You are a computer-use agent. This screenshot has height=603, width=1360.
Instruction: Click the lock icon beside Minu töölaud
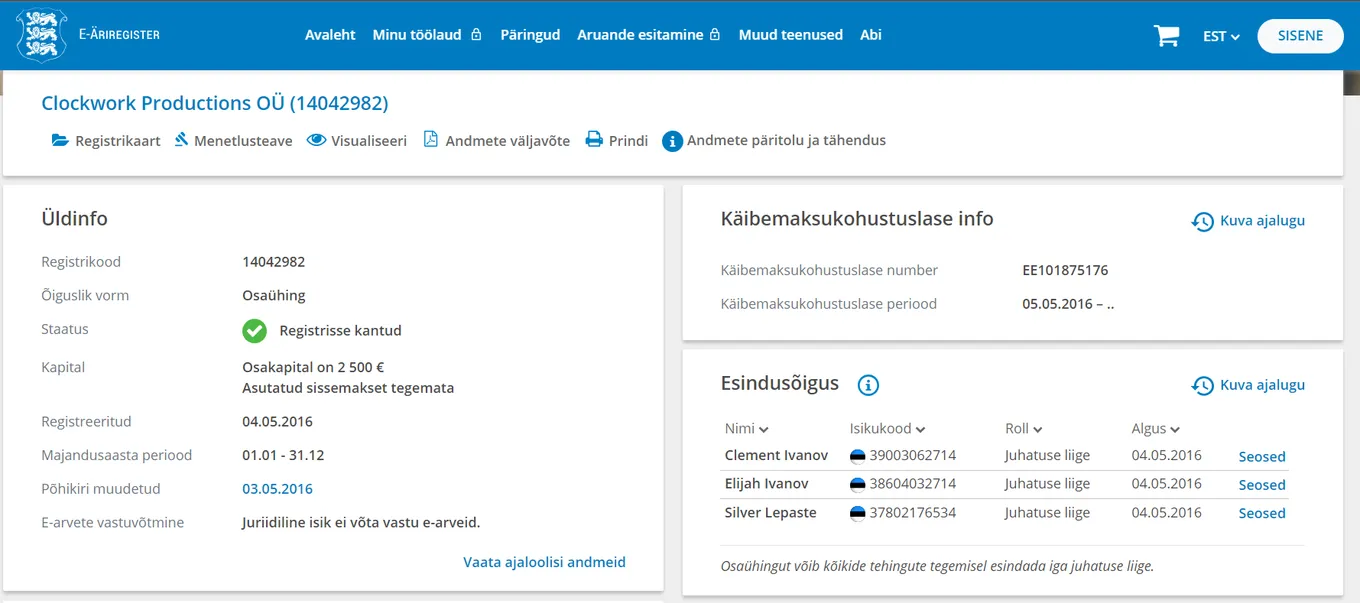pyautogui.click(x=476, y=35)
